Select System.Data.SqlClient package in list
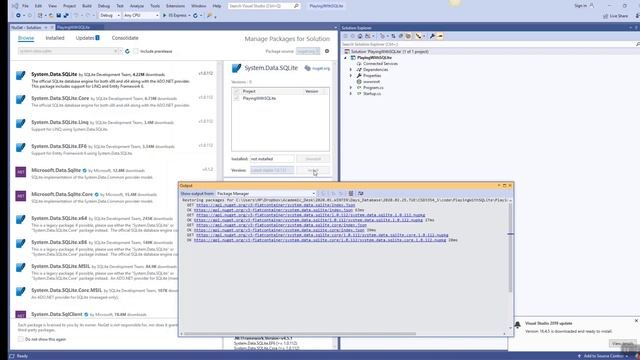 click(x=96, y=315)
